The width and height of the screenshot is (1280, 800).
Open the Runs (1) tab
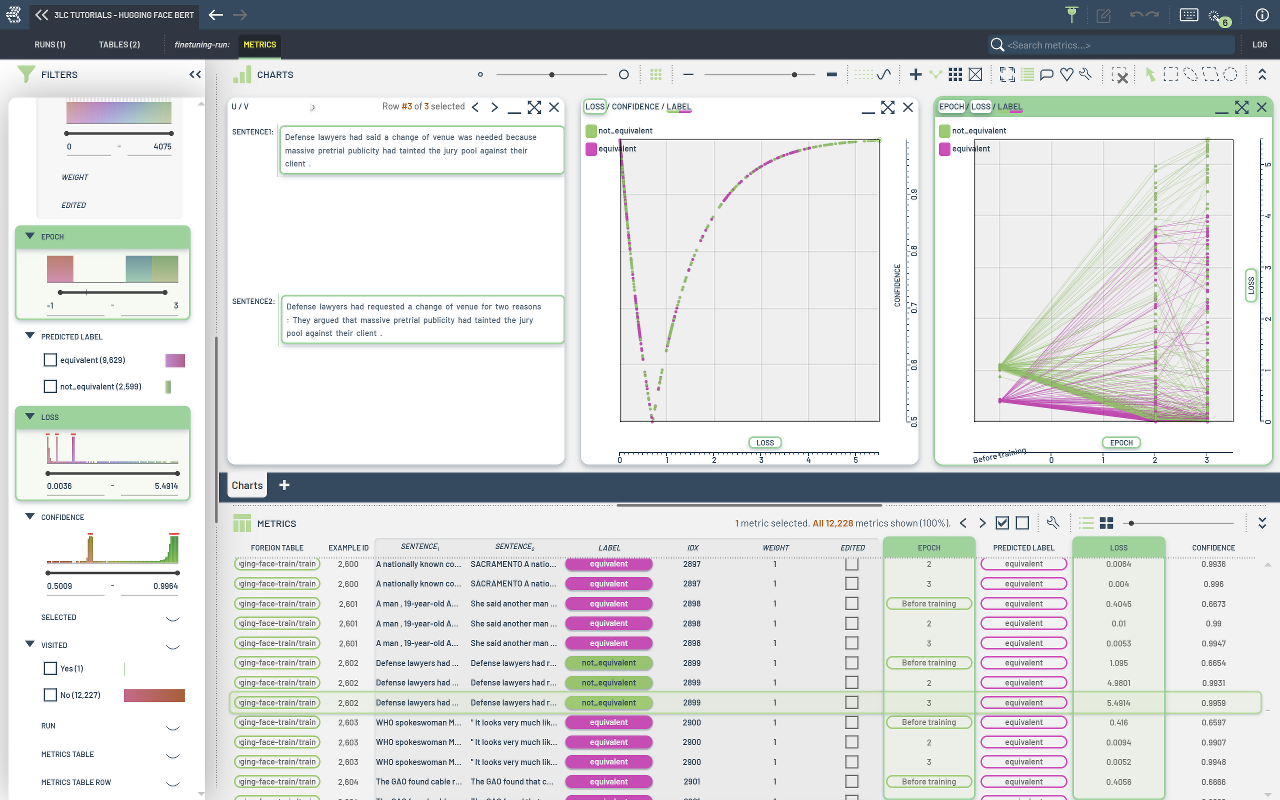coord(49,45)
